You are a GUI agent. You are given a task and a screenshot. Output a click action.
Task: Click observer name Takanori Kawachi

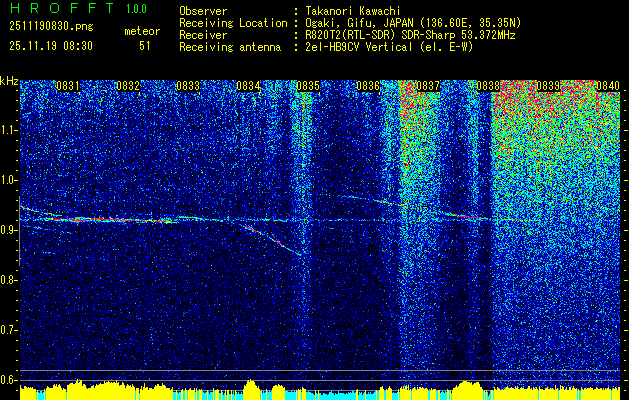pos(353,11)
